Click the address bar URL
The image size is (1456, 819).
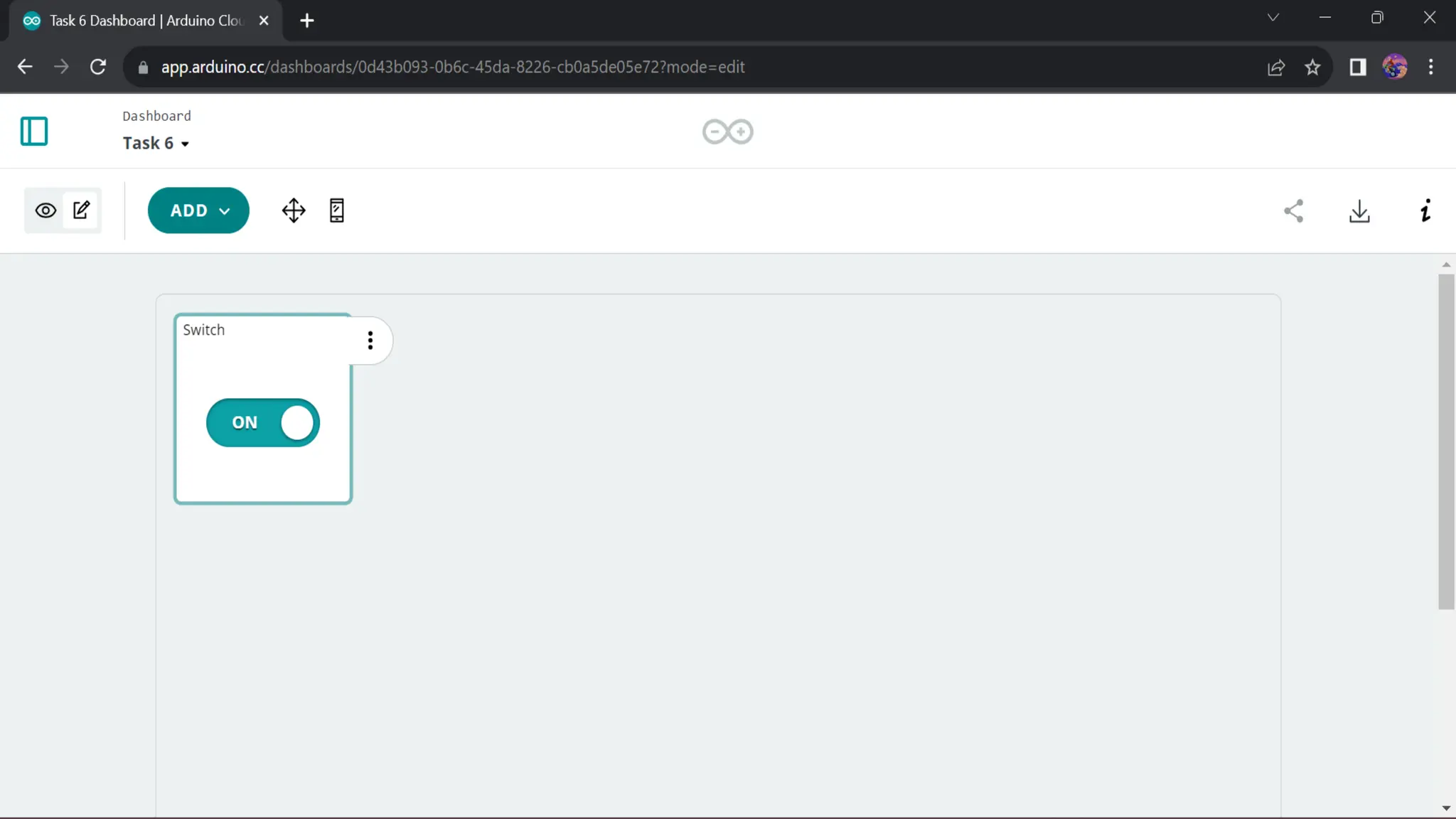[452, 67]
